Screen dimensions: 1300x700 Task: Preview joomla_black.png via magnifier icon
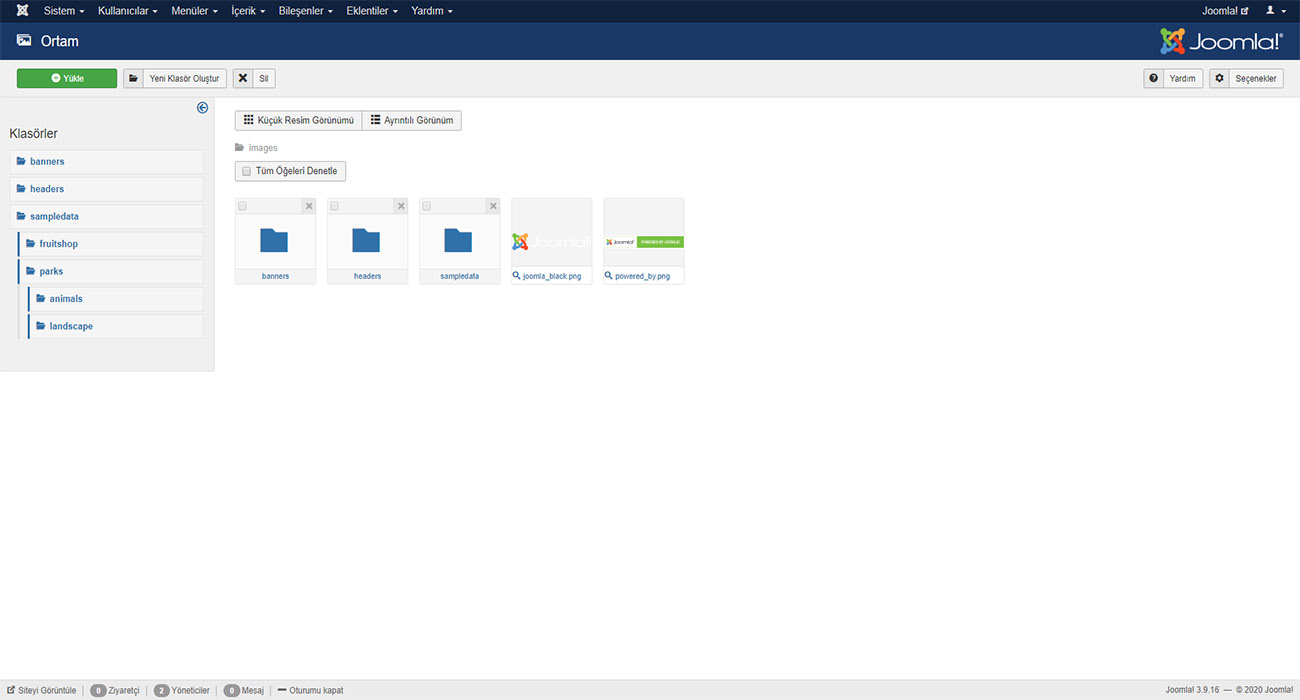coord(516,276)
